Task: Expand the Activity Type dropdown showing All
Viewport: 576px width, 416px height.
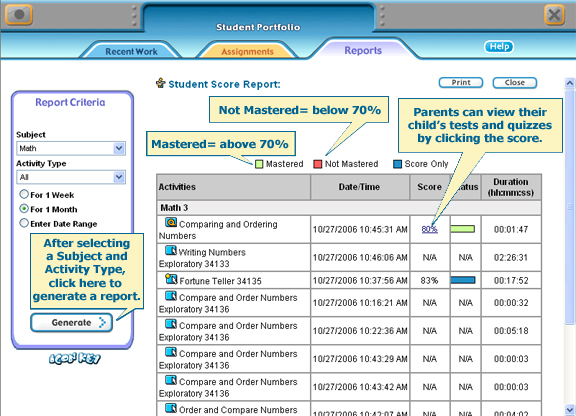Action: [71, 177]
